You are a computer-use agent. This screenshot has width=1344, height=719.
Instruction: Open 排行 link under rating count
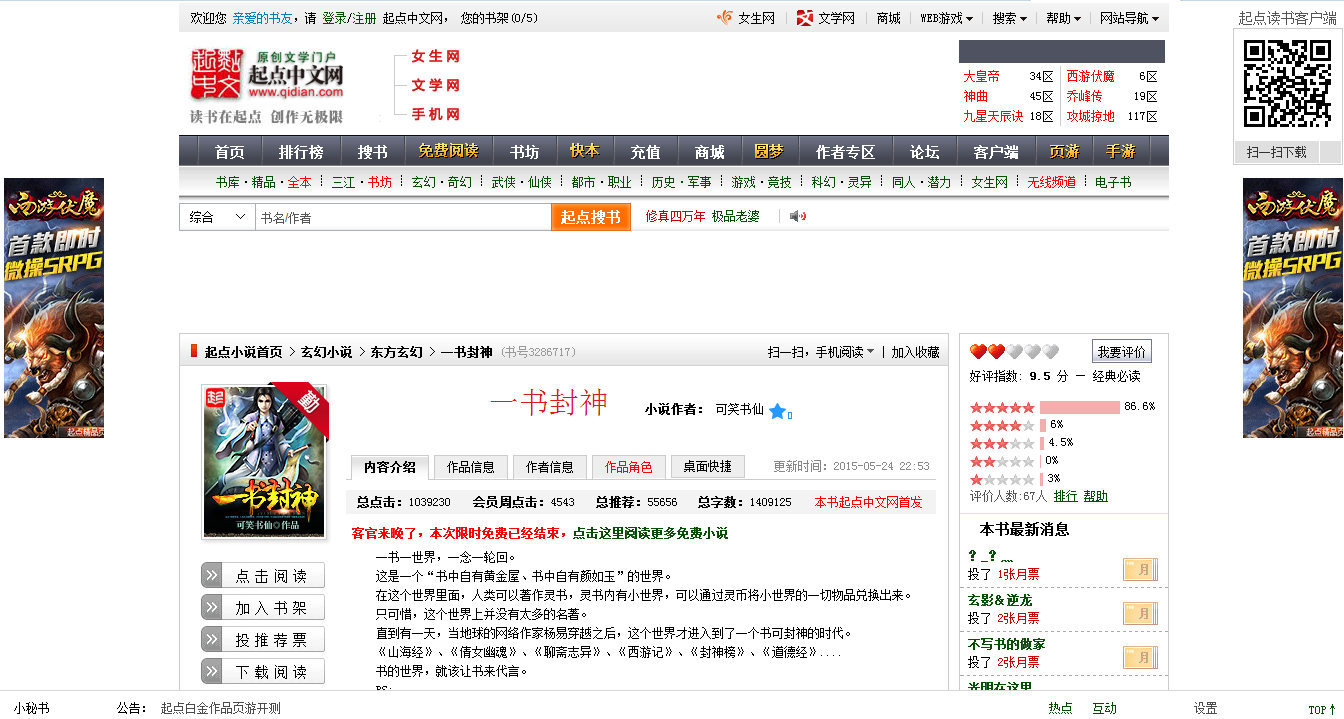1065,496
